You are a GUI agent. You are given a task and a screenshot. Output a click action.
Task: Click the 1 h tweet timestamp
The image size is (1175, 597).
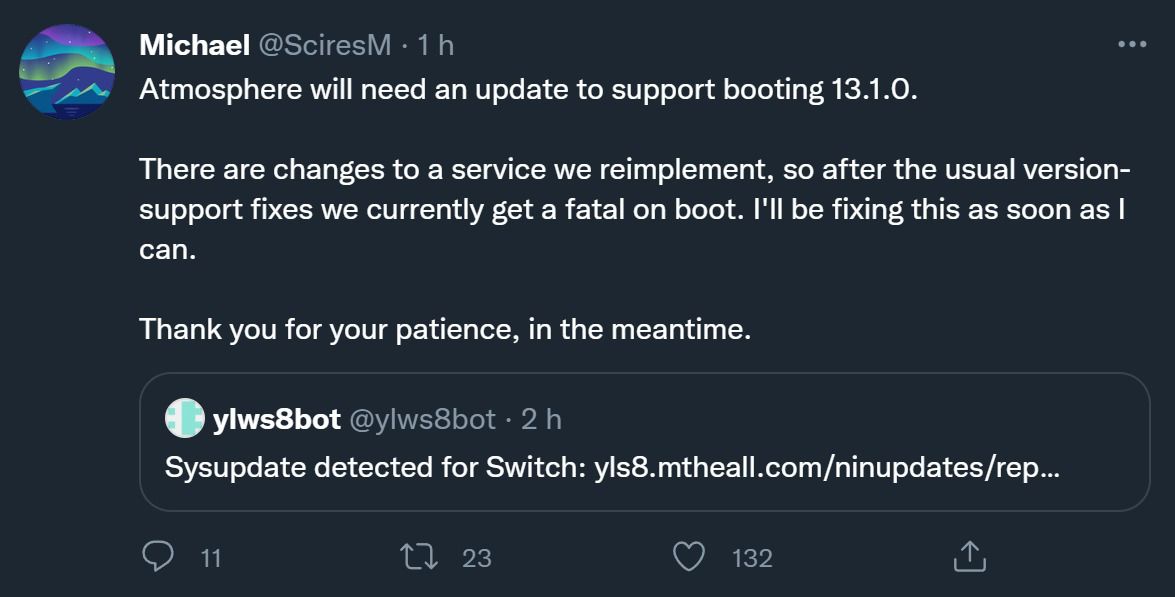coord(434,45)
